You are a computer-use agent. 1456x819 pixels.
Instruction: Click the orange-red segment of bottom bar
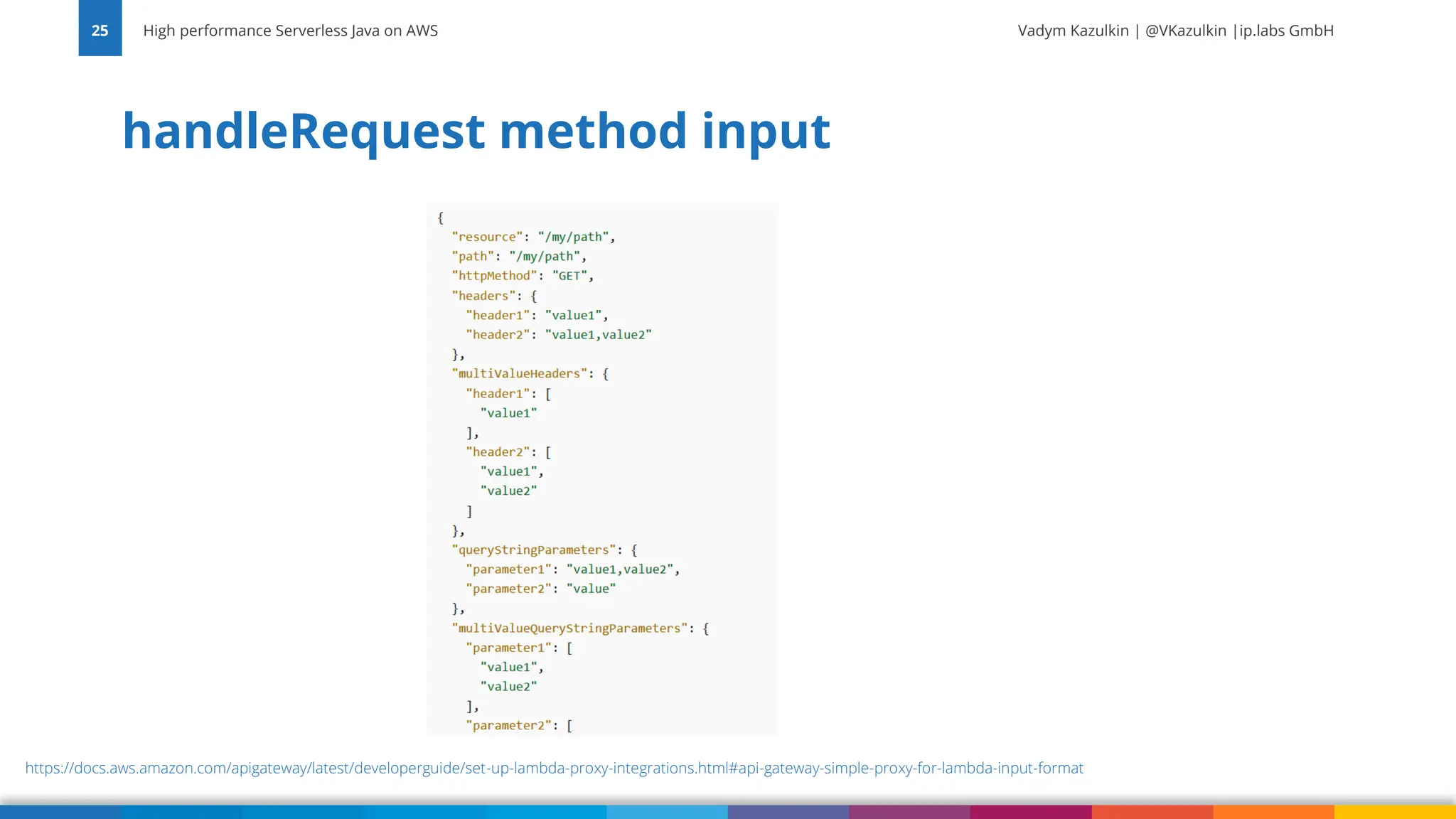tap(1152, 812)
